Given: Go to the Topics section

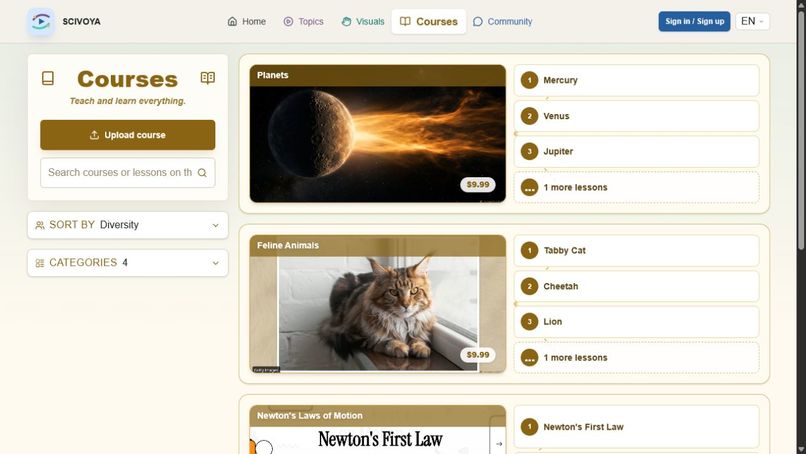Looking at the screenshot, I should tap(303, 22).
